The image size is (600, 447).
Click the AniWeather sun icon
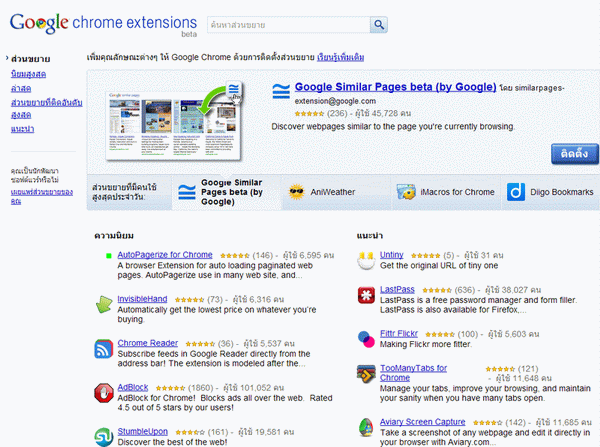click(296, 192)
